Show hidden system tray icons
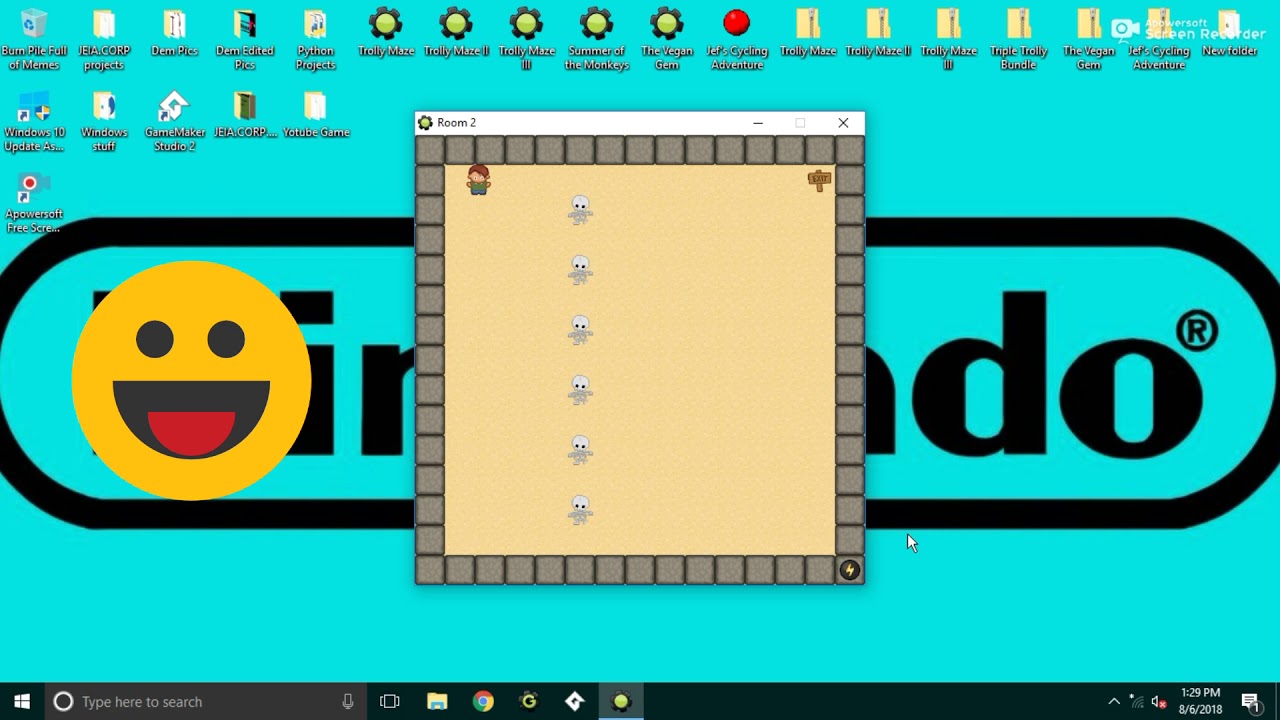This screenshot has width=1280, height=720. coord(1114,701)
